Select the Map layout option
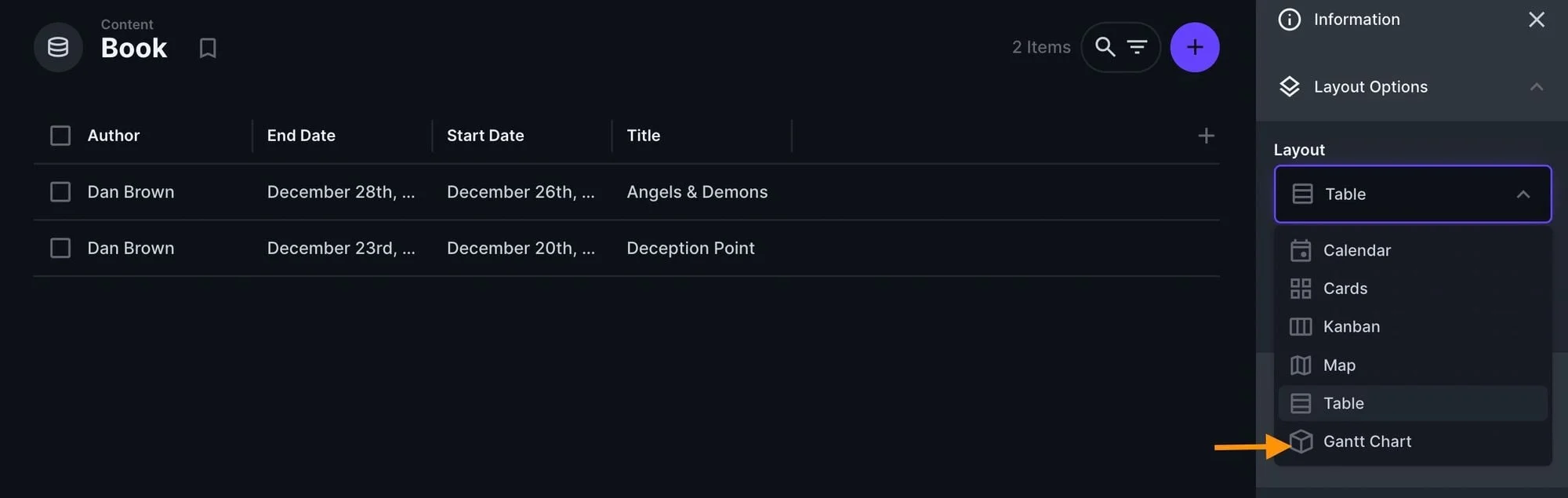 pos(1339,365)
